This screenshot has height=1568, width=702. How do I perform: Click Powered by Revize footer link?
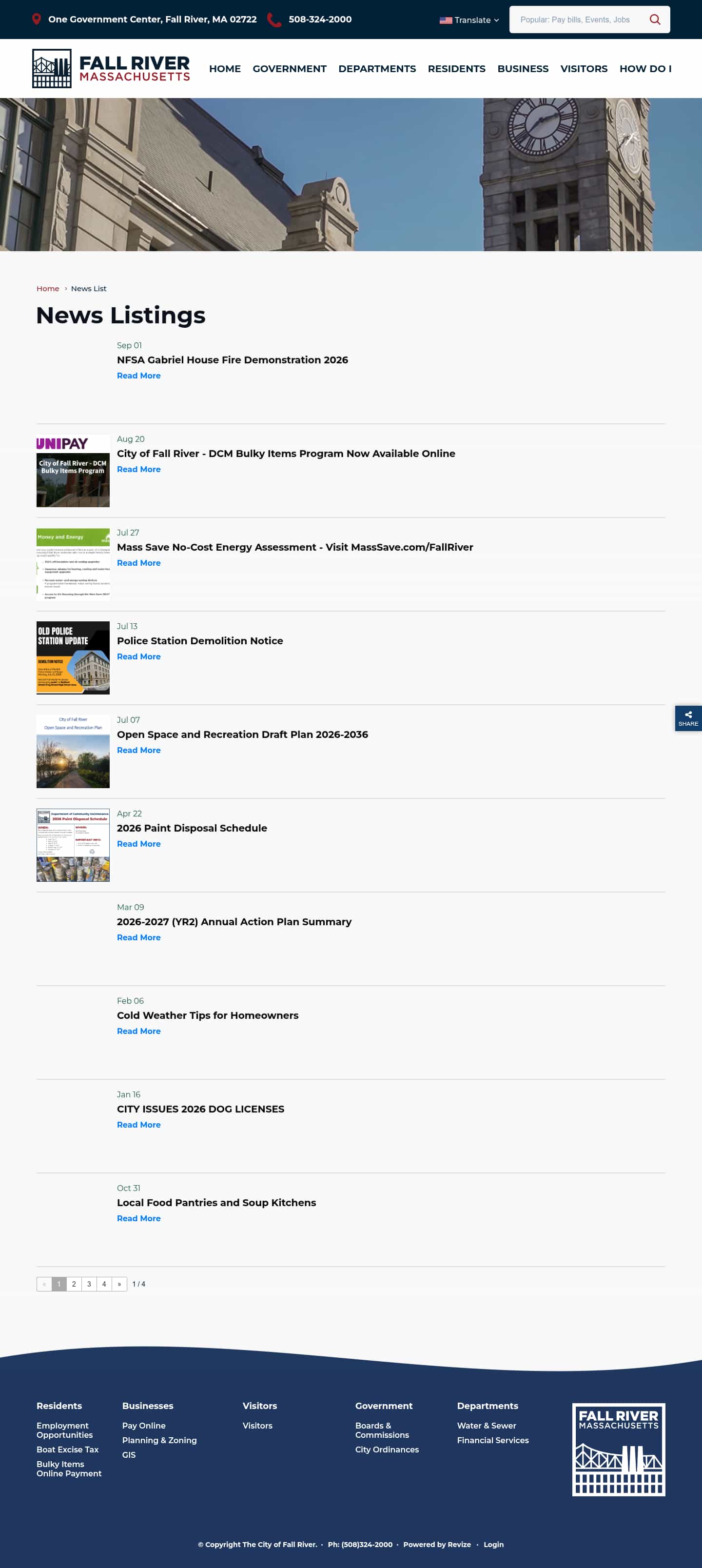coord(437,1545)
